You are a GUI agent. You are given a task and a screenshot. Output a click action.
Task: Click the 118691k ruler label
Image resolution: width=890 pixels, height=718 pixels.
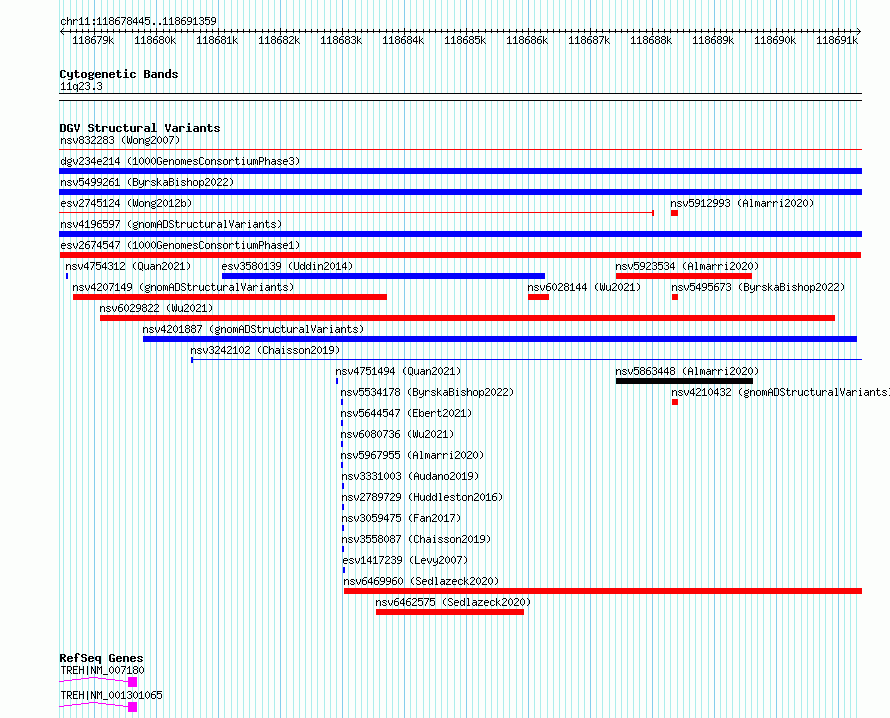(x=837, y=41)
